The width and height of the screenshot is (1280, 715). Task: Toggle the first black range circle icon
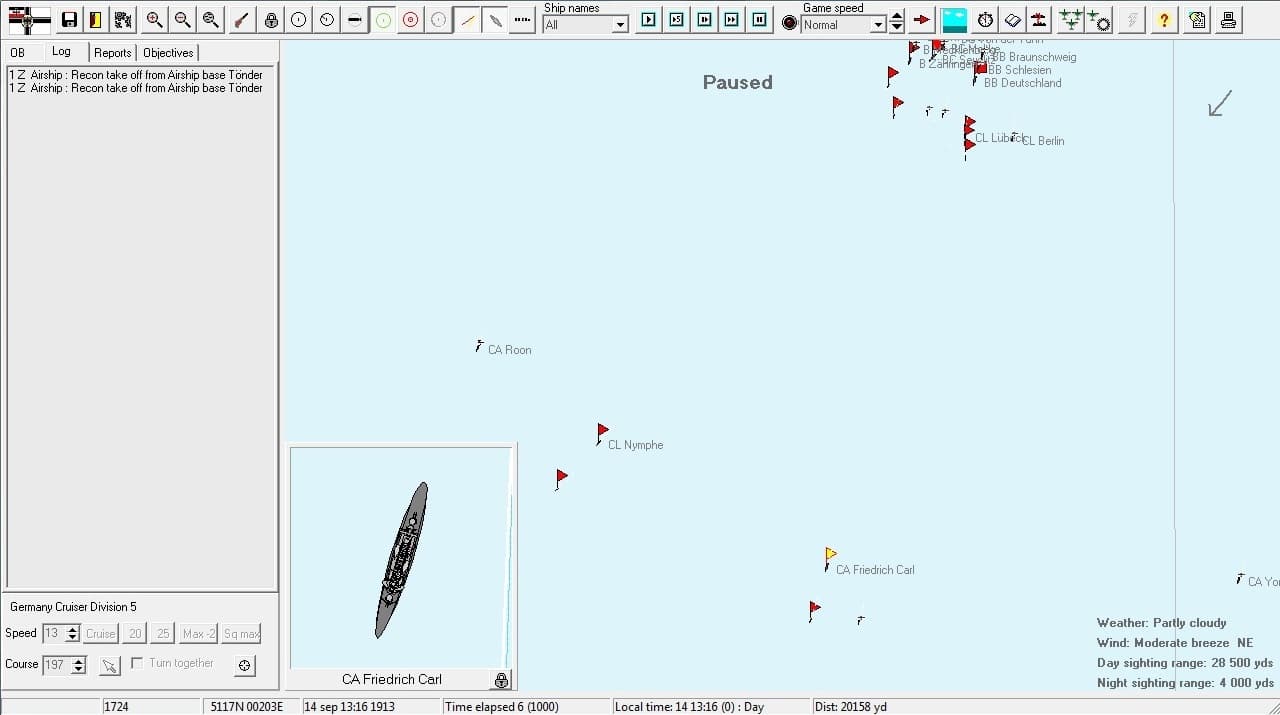[299, 20]
